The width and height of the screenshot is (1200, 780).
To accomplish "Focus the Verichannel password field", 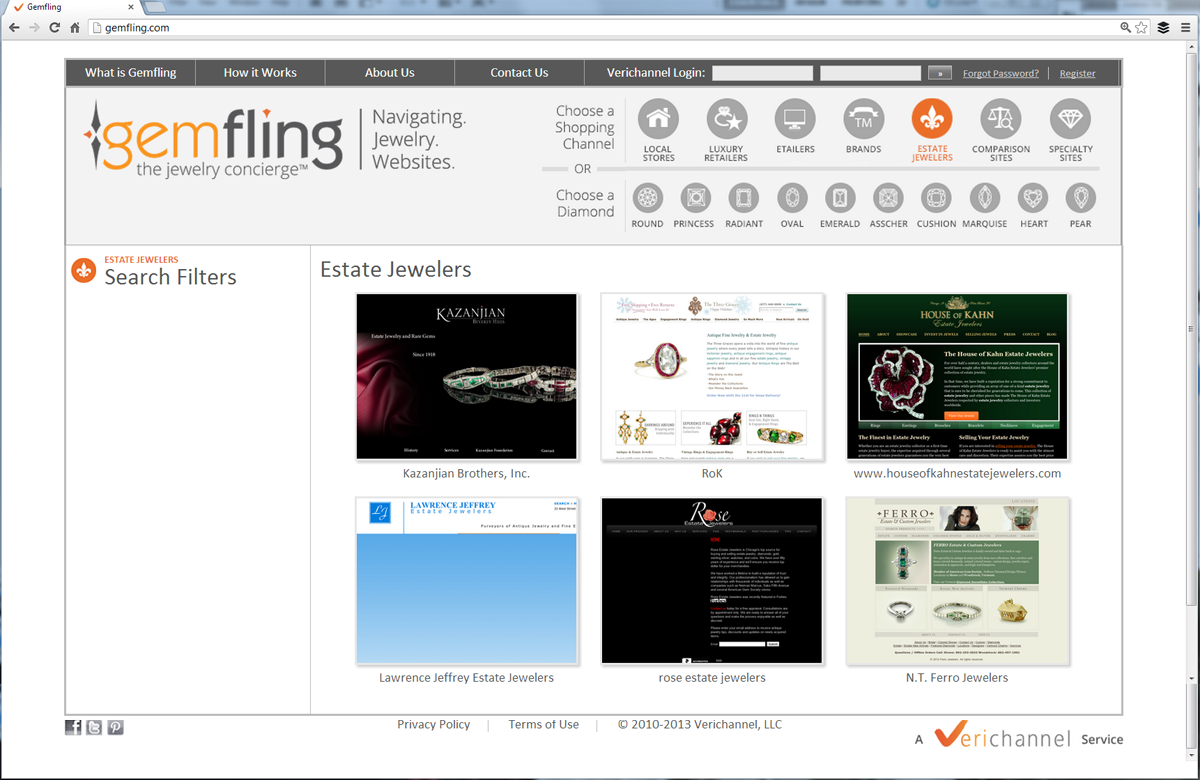I will pos(870,73).
